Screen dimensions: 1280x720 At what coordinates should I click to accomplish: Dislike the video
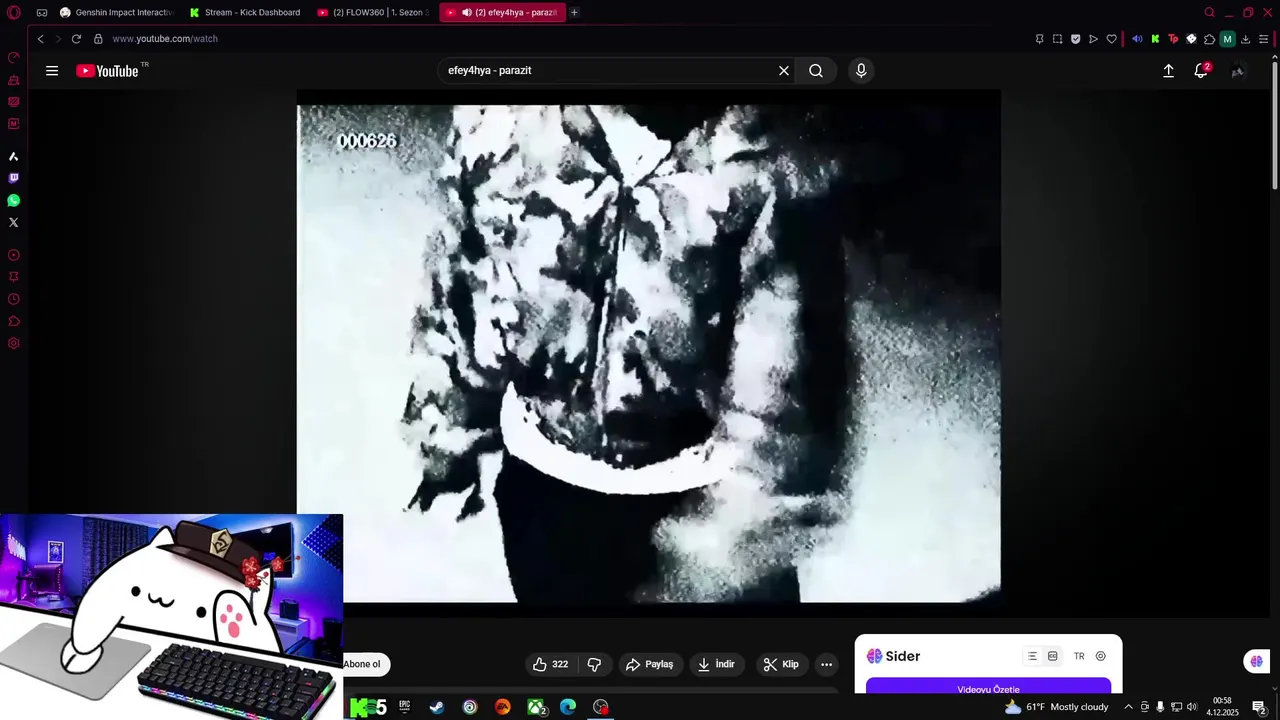tap(594, 664)
